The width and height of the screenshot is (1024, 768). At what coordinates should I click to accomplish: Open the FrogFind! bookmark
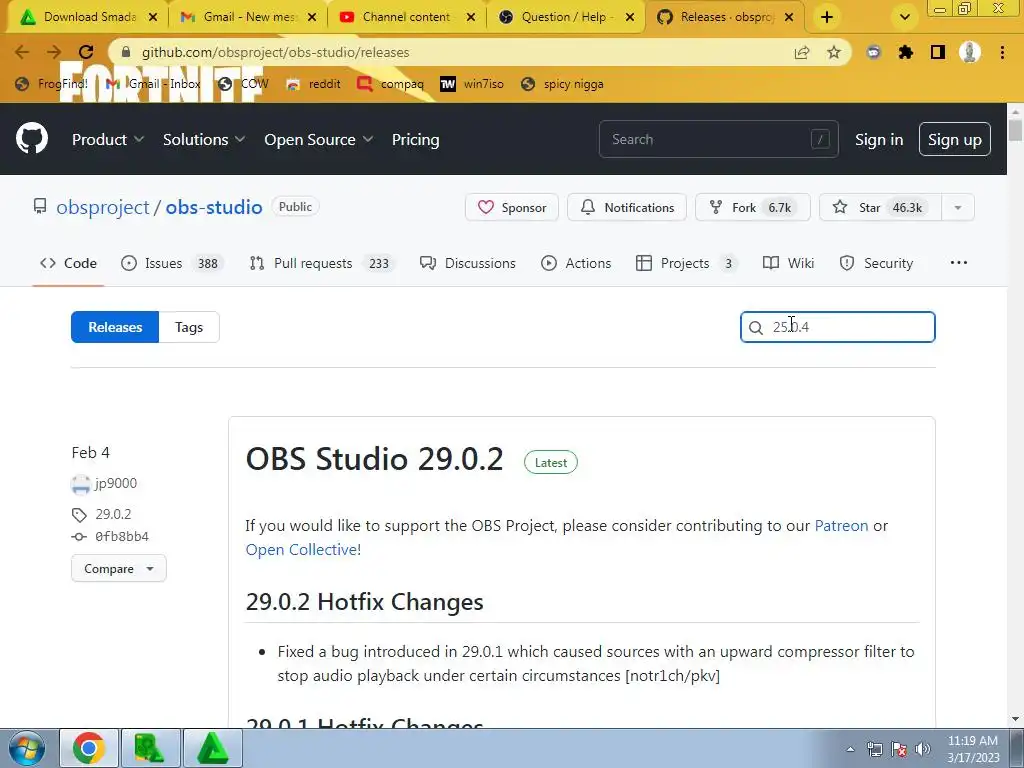(x=52, y=84)
